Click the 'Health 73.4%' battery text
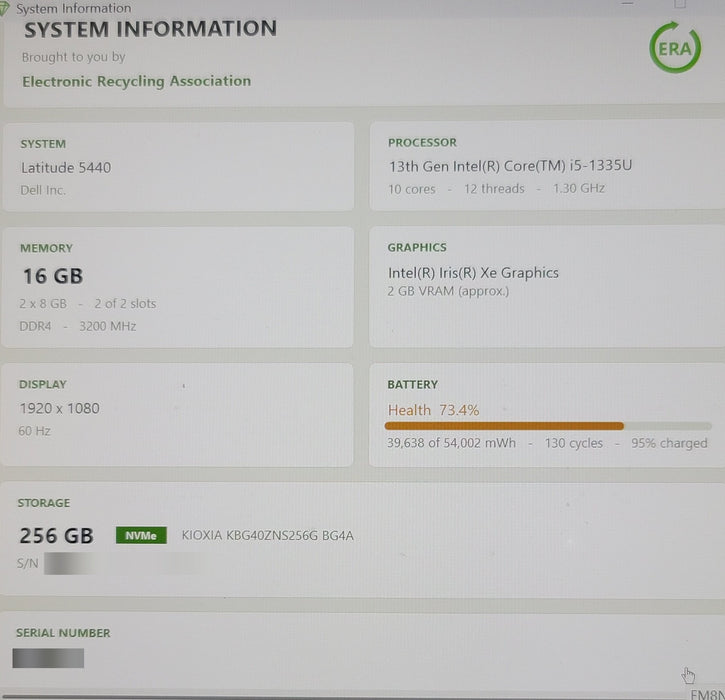725x700 pixels. [433, 410]
